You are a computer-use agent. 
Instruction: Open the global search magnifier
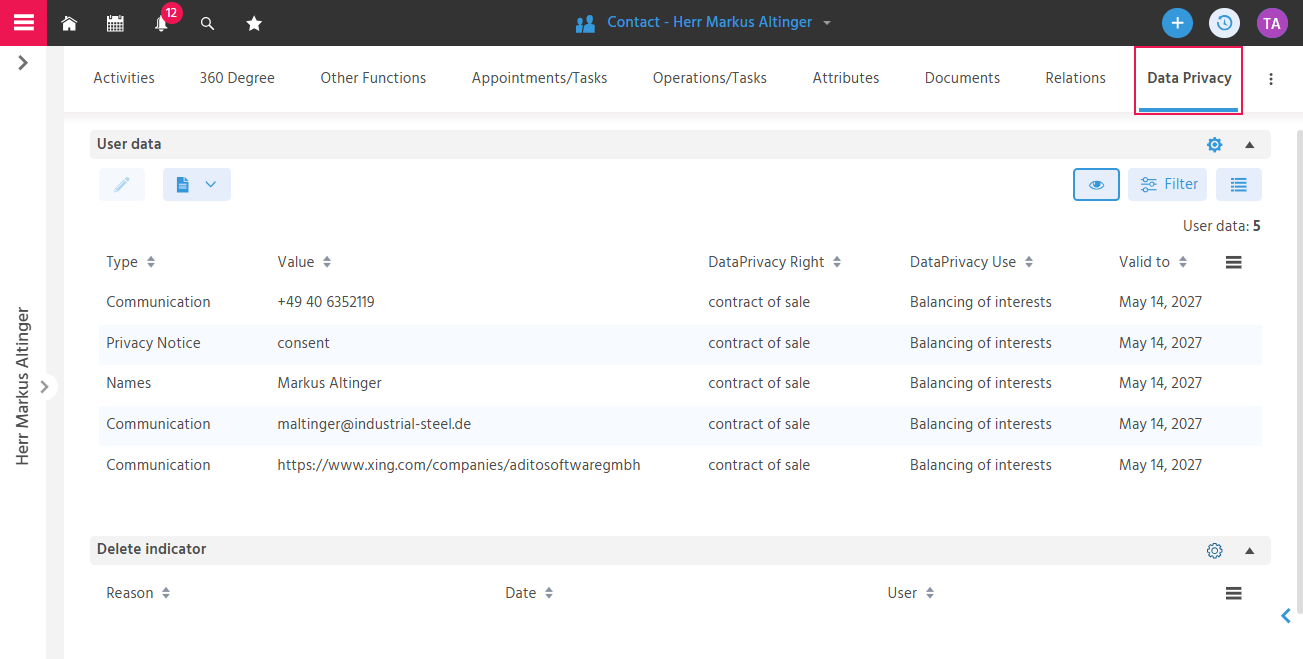pyautogui.click(x=207, y=23)
